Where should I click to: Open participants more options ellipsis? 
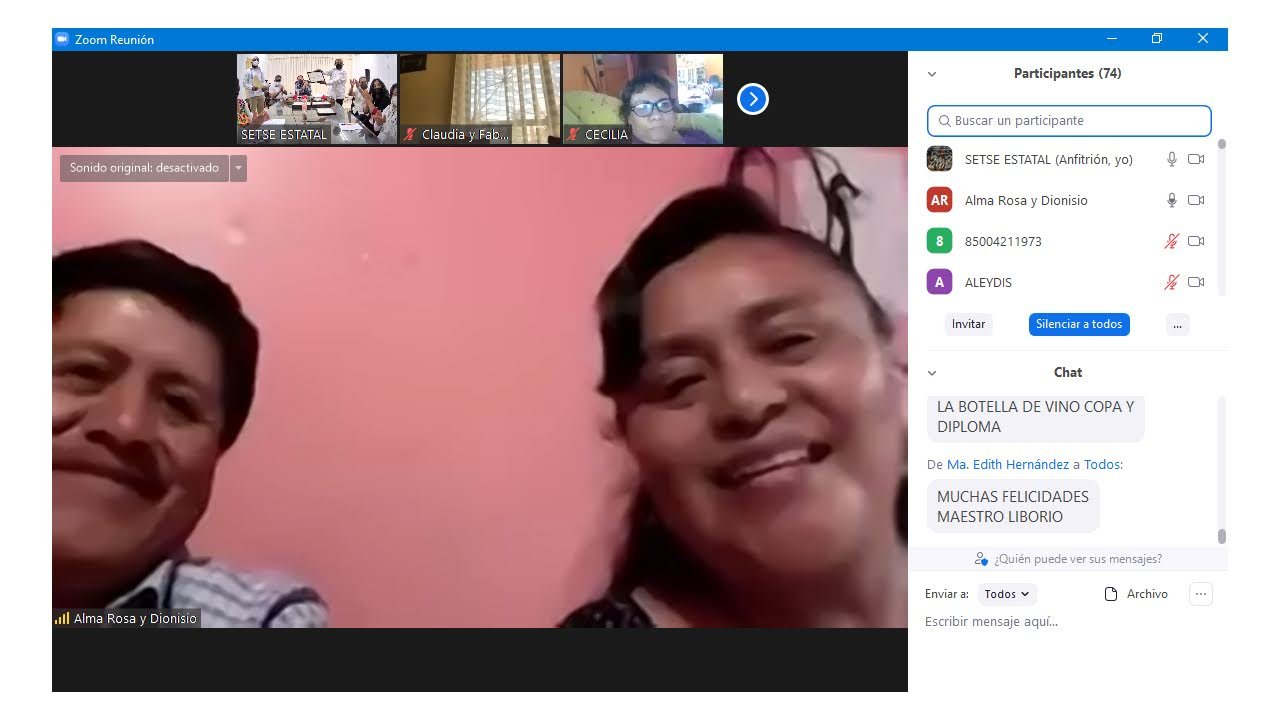coord(1177,324)
